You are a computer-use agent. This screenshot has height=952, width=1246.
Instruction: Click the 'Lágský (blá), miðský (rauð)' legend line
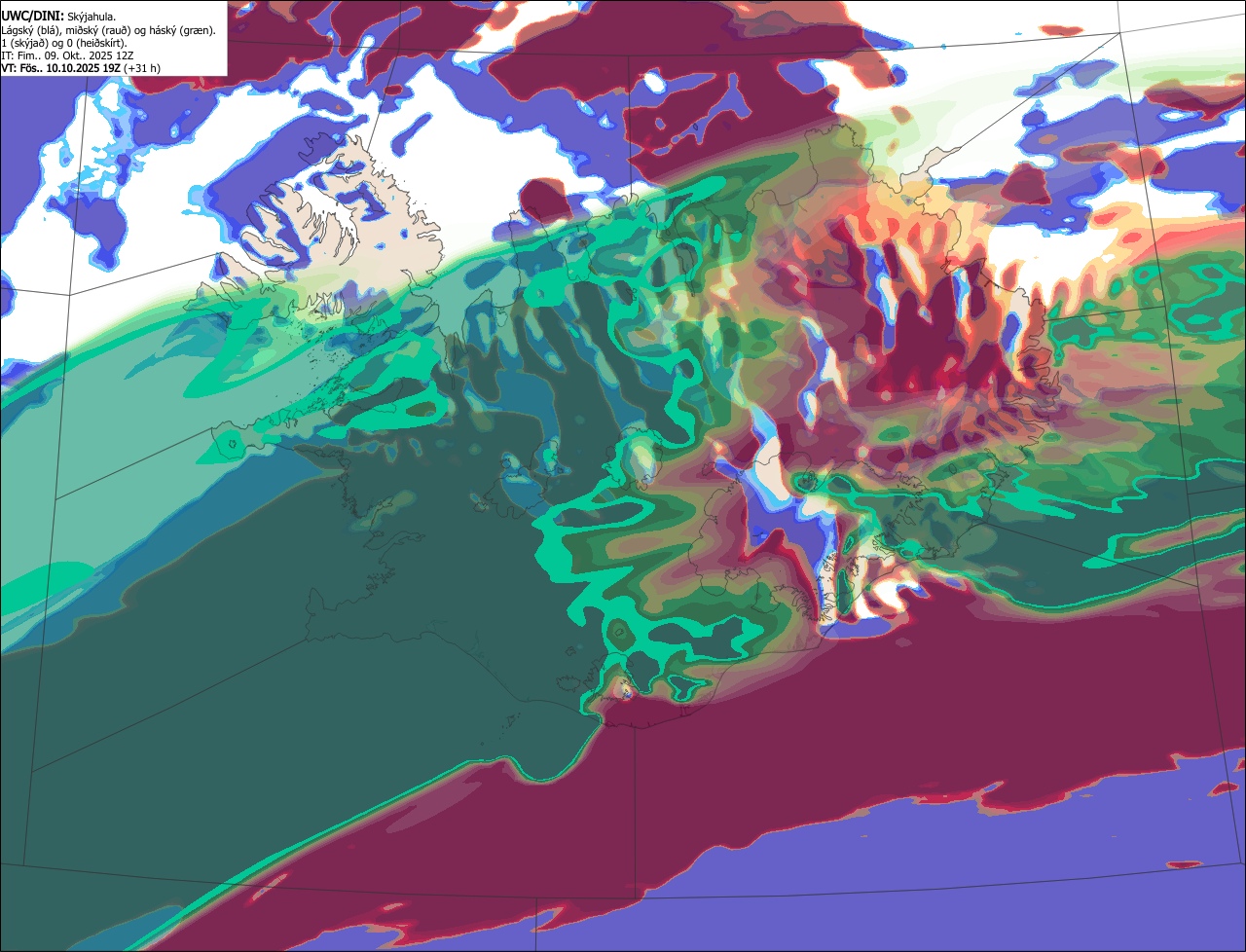[109, 30]
